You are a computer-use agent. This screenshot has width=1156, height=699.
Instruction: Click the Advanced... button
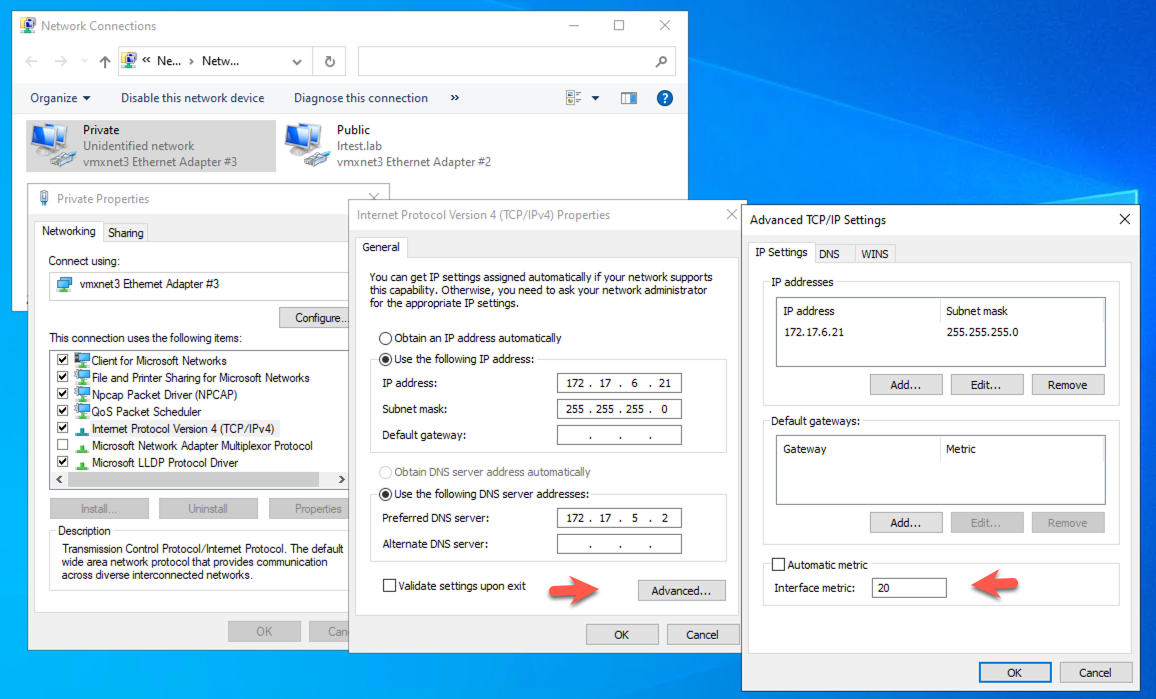pos(681,591)
